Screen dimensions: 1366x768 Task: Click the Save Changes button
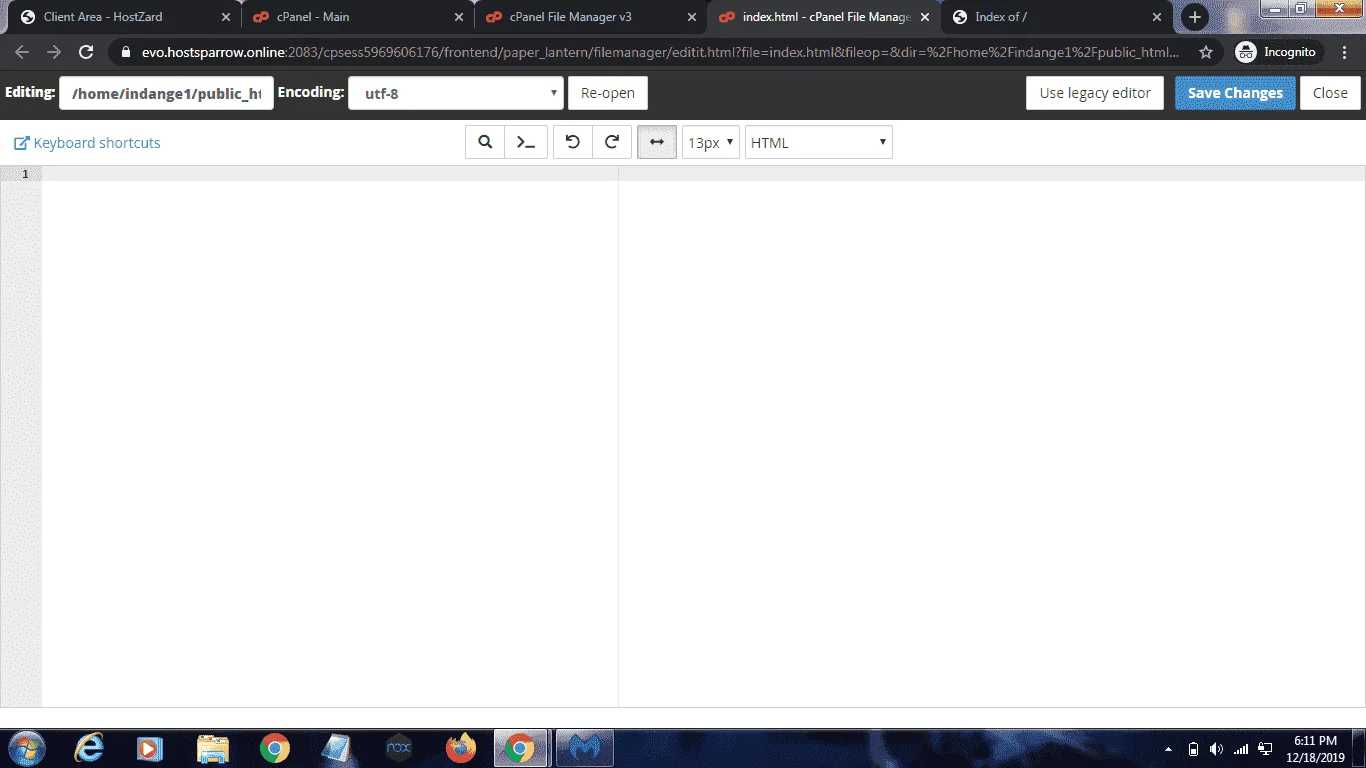[x=1235, y=93]
